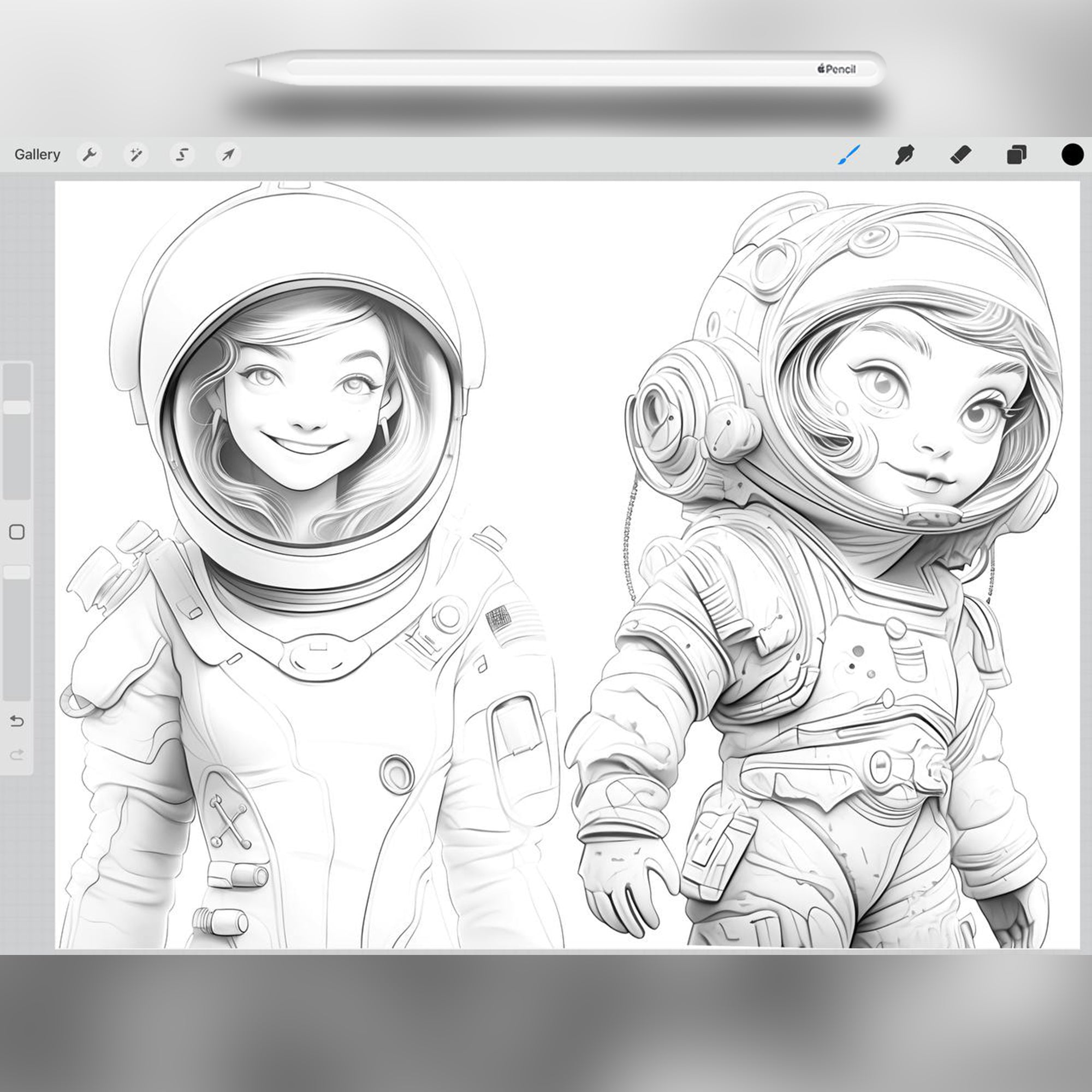Open the Adjustments magic wand menu

pos(137,155)
